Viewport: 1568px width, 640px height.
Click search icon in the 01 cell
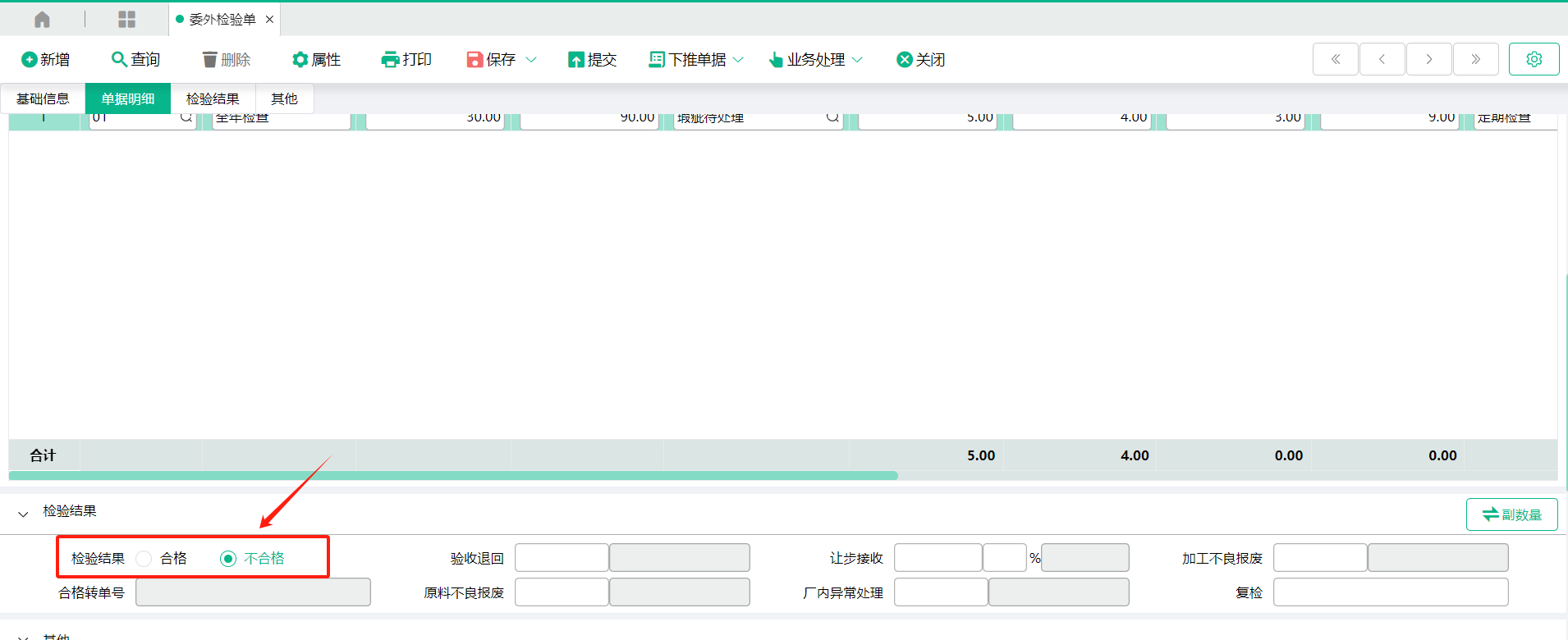coord(186,117)
